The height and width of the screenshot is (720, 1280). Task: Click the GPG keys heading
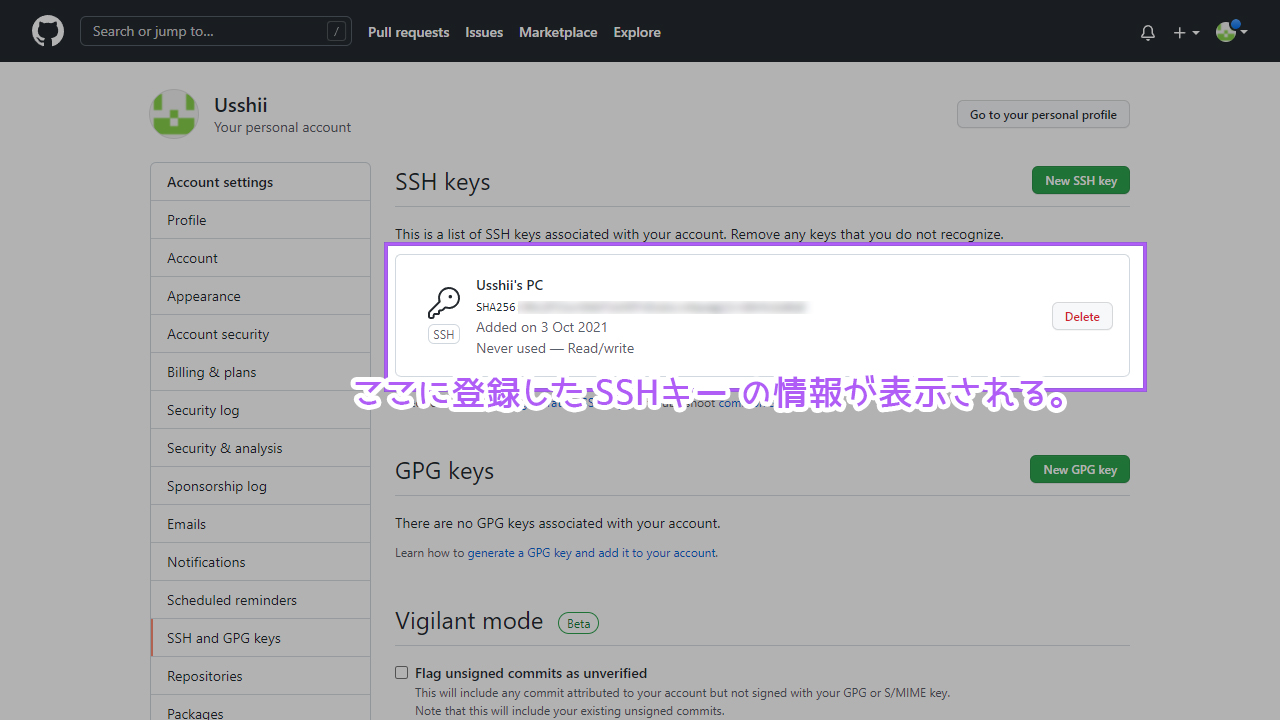[x=445, y=470]
